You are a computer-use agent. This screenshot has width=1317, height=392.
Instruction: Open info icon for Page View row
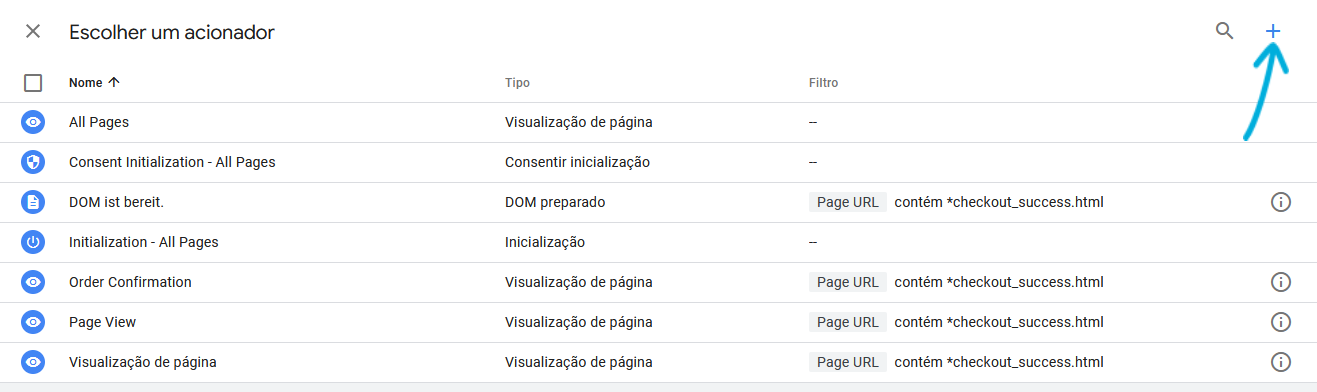[x=1280, y=322]
